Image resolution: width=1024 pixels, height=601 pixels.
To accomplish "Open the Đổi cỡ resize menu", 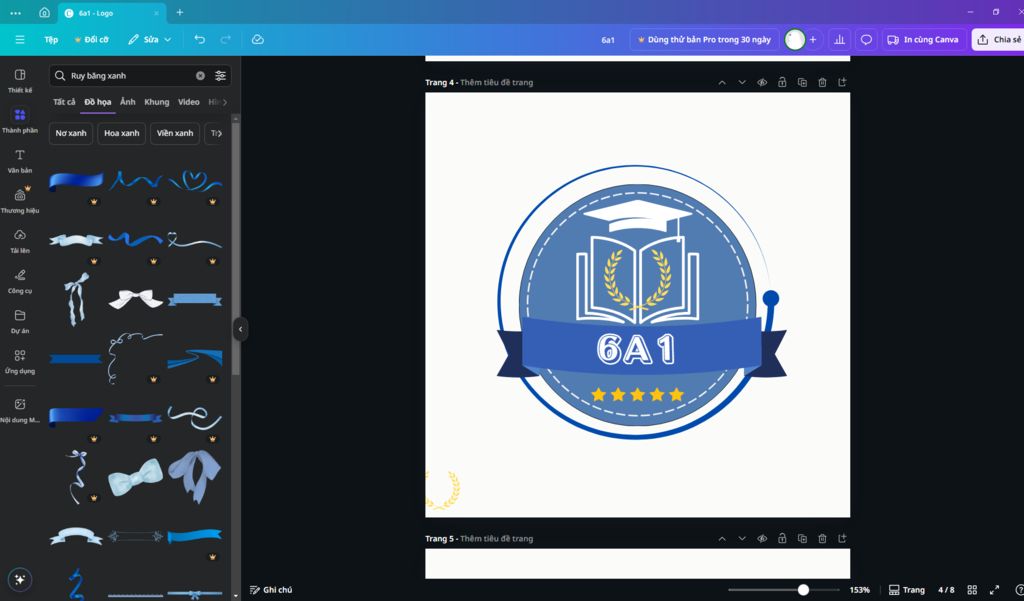I will pos(91,40).
